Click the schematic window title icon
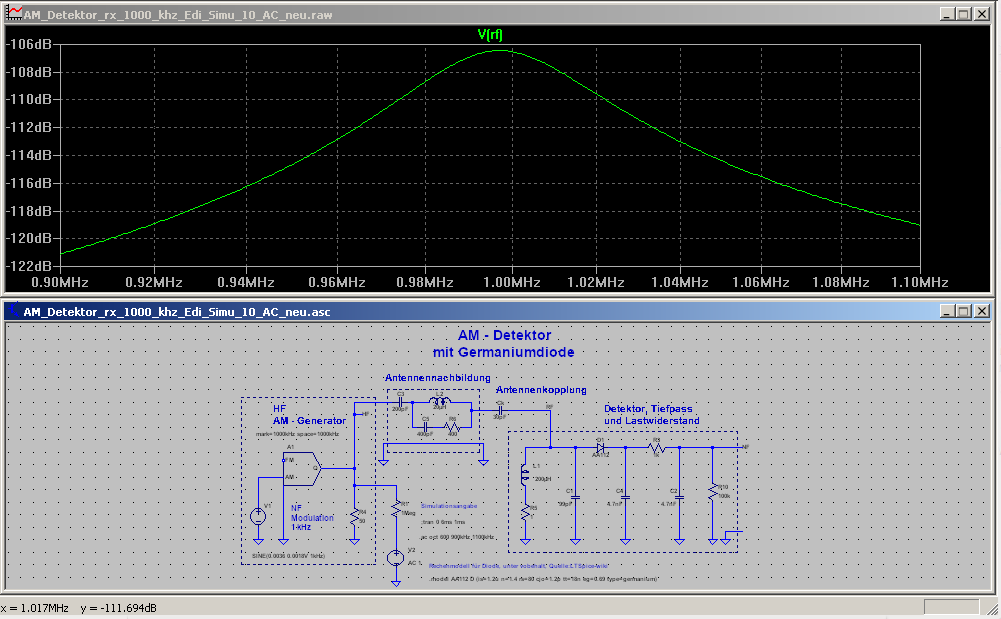The image size is (1001, 619). coord(14,311)
